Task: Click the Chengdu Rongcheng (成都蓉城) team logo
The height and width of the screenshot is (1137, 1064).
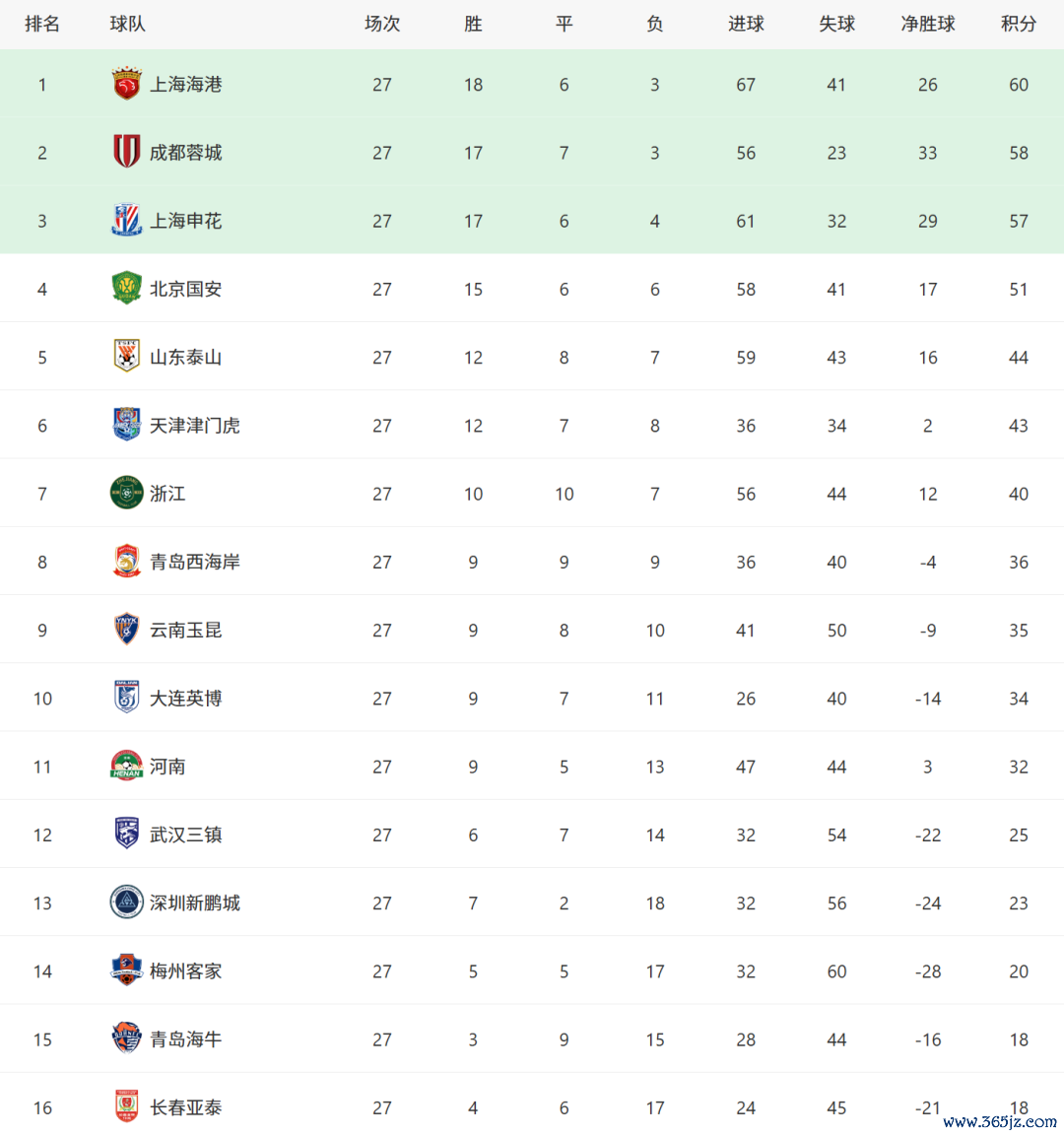Action: pos(126,153)
